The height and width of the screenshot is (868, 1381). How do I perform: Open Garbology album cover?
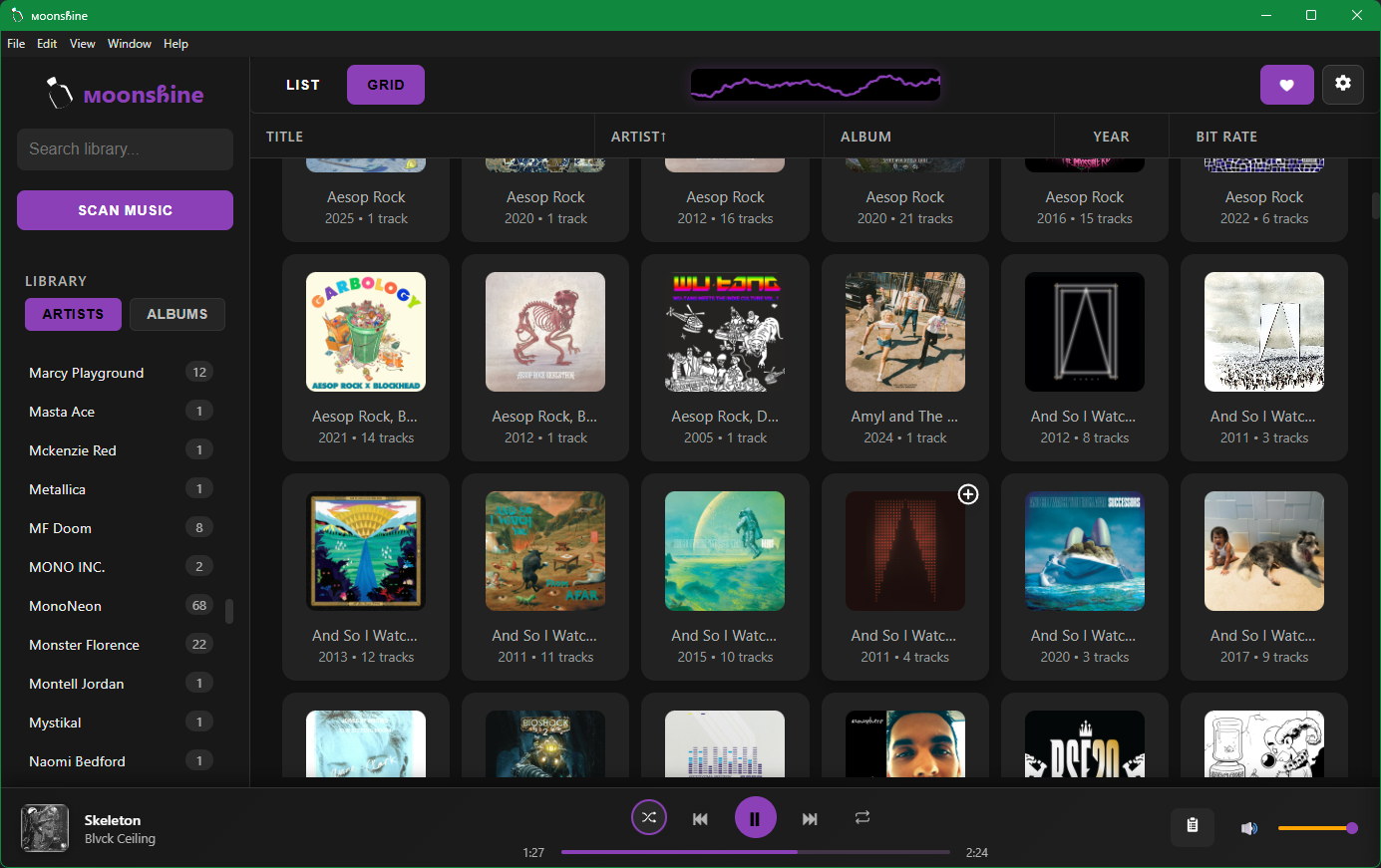click(366, 332)
